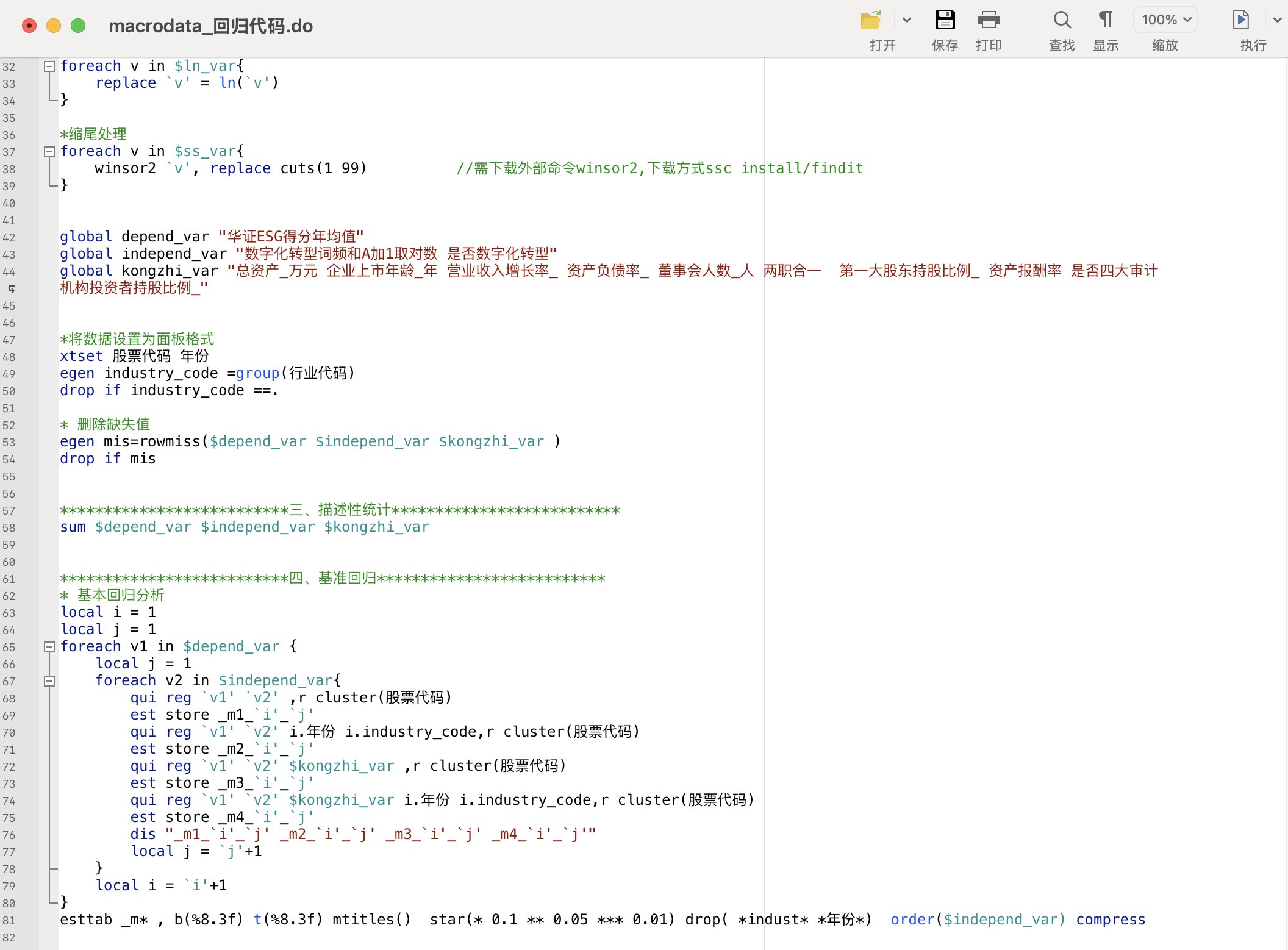Collapse the foreach v2 in $independ_var block
1288x950 pixels.
pos(49,680)
